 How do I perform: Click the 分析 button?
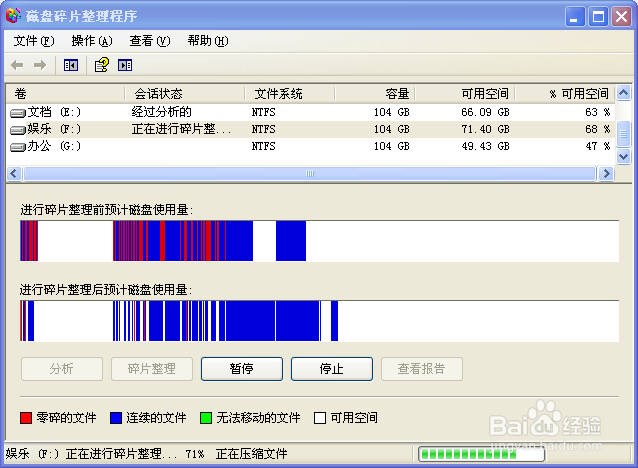pos(62,369)
